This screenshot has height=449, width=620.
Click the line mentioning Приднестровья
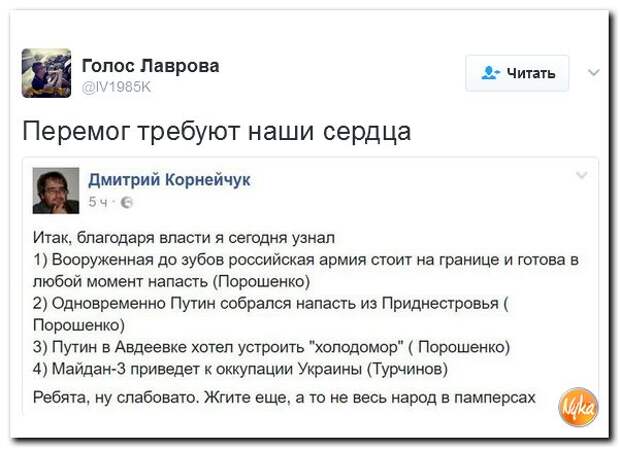(270, 304)
